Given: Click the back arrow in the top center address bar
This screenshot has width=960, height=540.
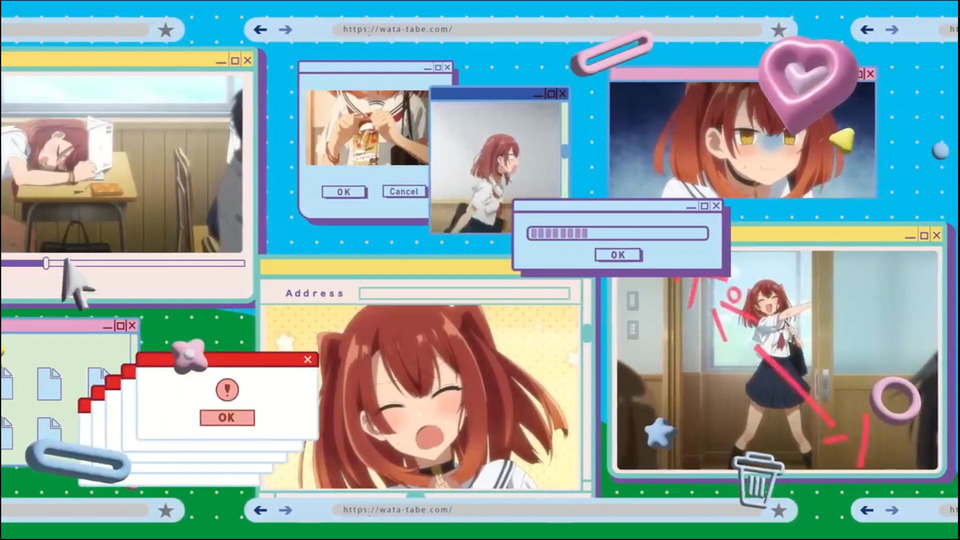Looking at the screenshot, I should (260, 29).
